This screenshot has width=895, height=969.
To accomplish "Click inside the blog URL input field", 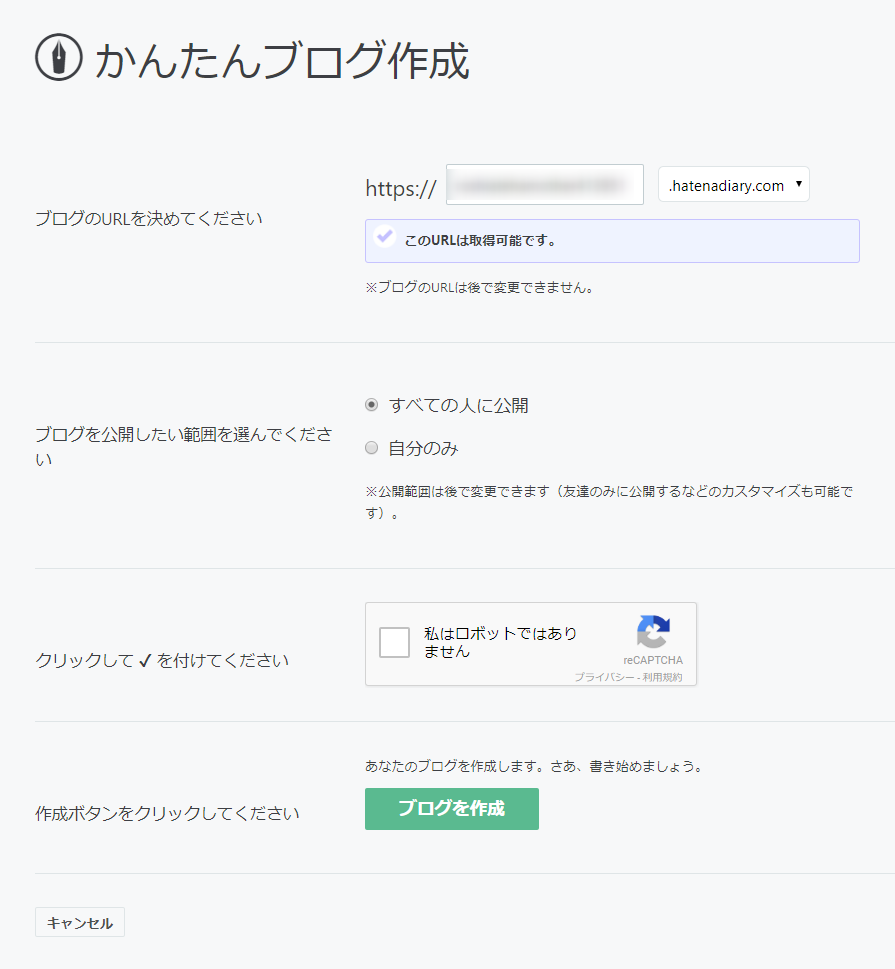I will pyautogui.click(x=544, y=184).
